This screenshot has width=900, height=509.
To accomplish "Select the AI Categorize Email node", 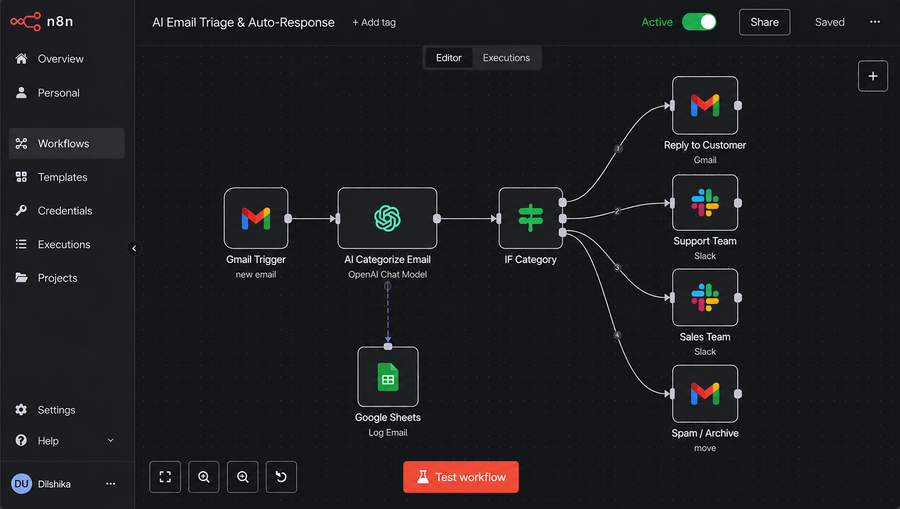I will pos(387,218).
